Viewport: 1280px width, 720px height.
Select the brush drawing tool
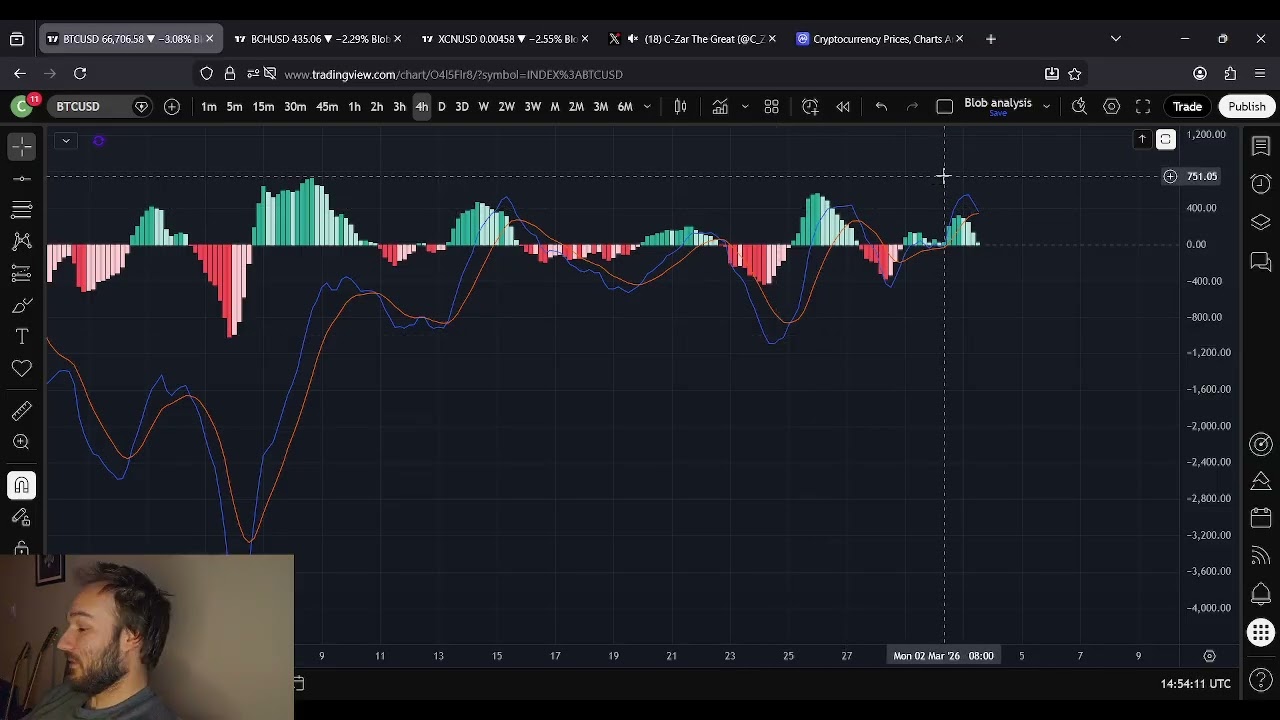point(22,305)
